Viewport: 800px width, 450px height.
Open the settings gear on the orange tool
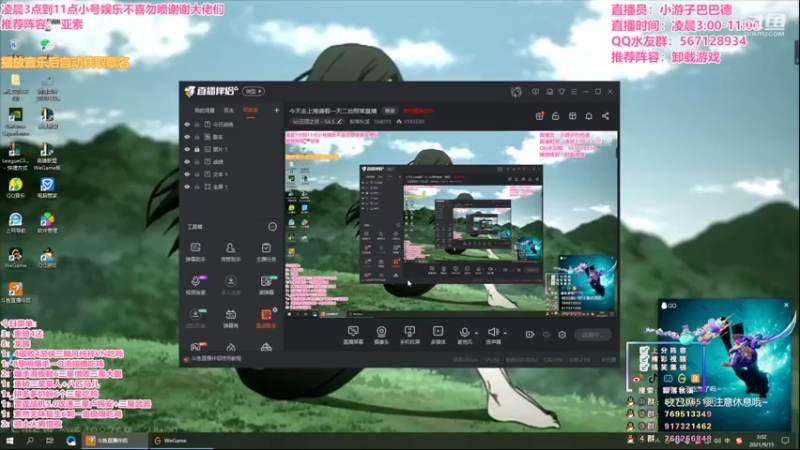pyautogui.click(x=275, y=310)
